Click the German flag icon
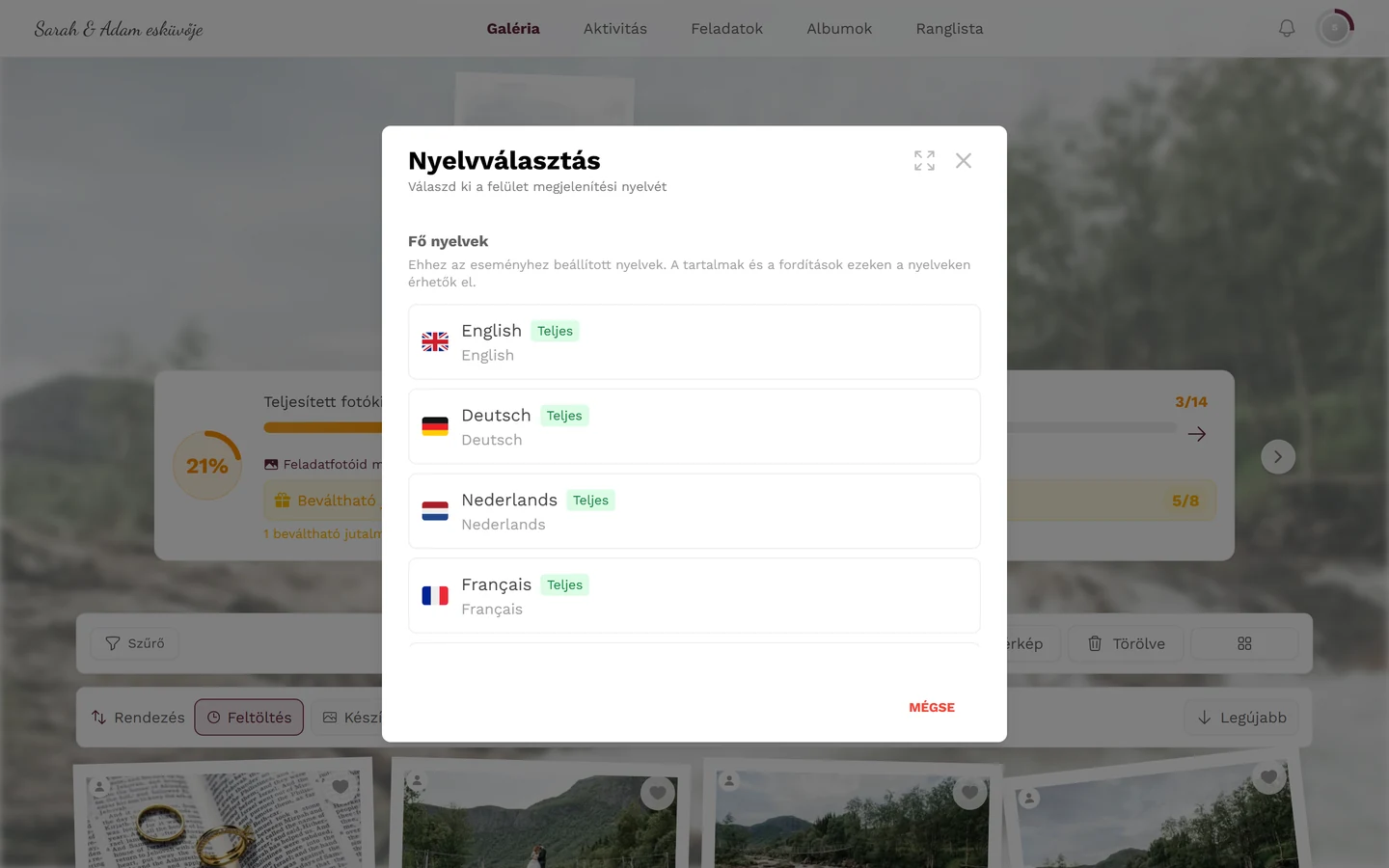This screenshot has height=868, width=1389. [435, 426]
